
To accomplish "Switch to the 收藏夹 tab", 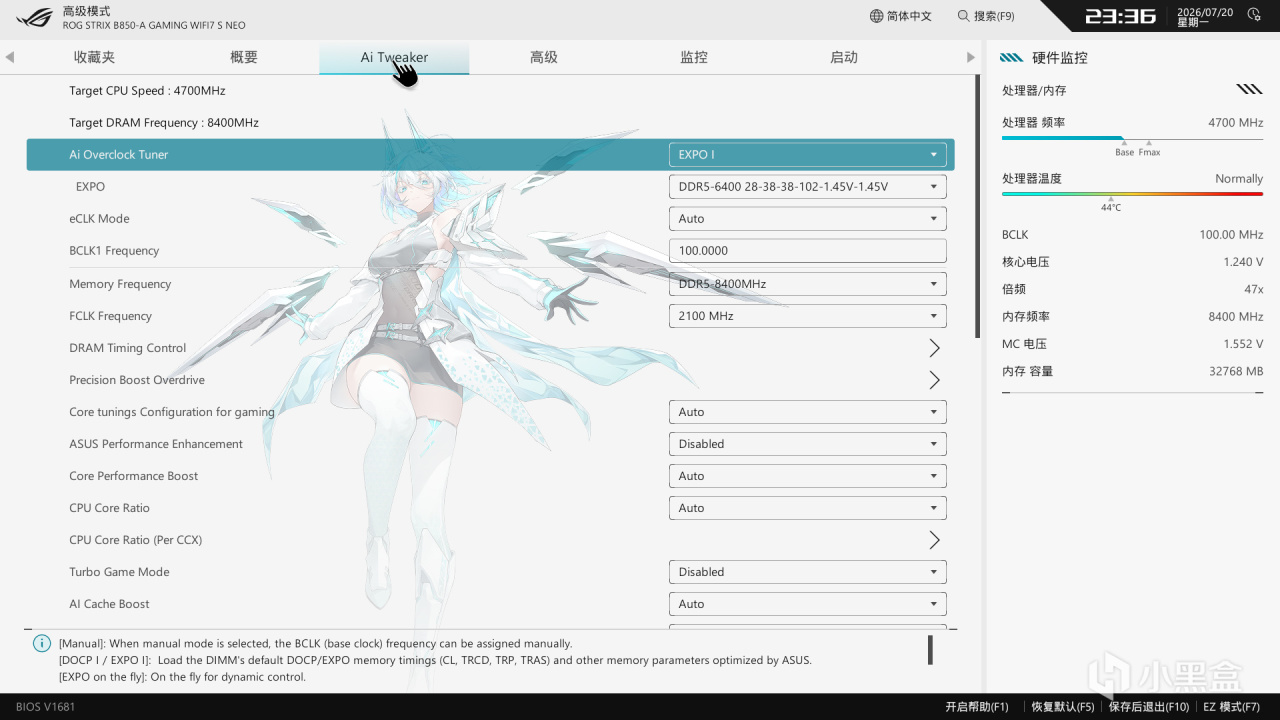I will 94,57.
